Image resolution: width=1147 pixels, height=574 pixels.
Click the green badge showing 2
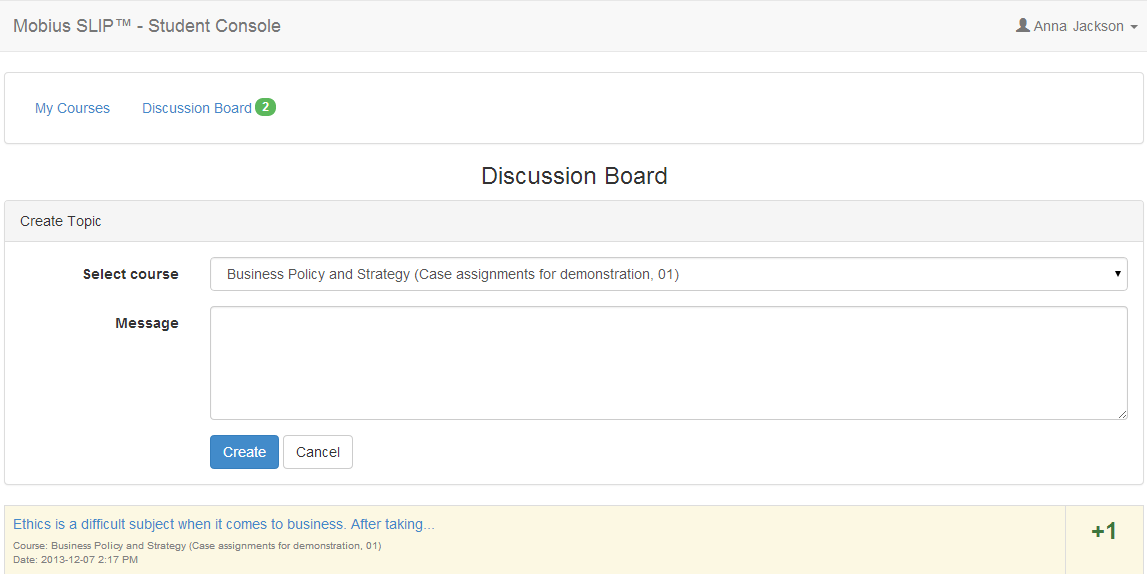coord(266,107)
